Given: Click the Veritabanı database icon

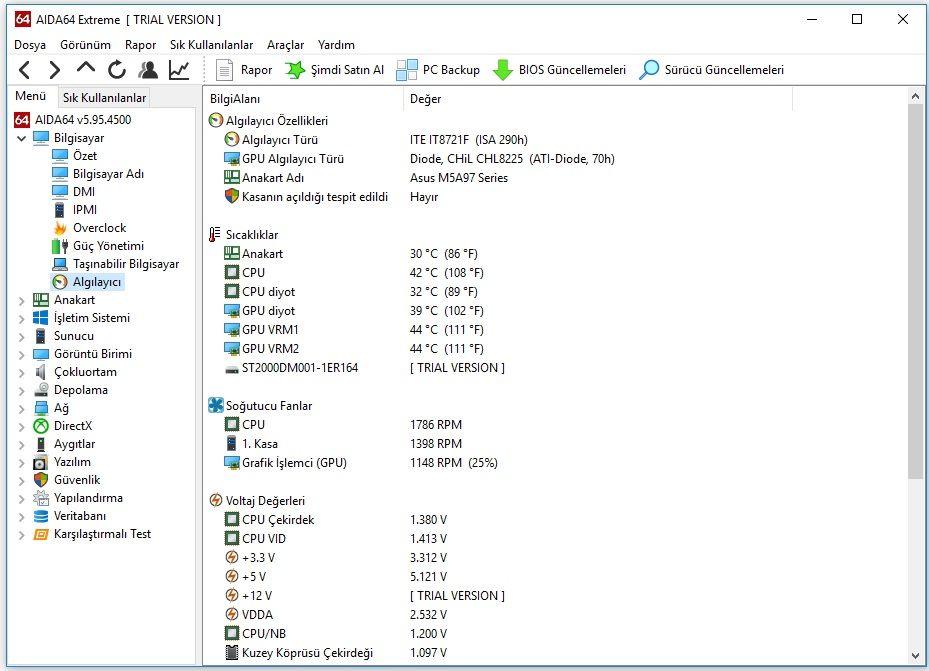Looking at the screenshot, I should pyautogui.click(x=41, y=516).
